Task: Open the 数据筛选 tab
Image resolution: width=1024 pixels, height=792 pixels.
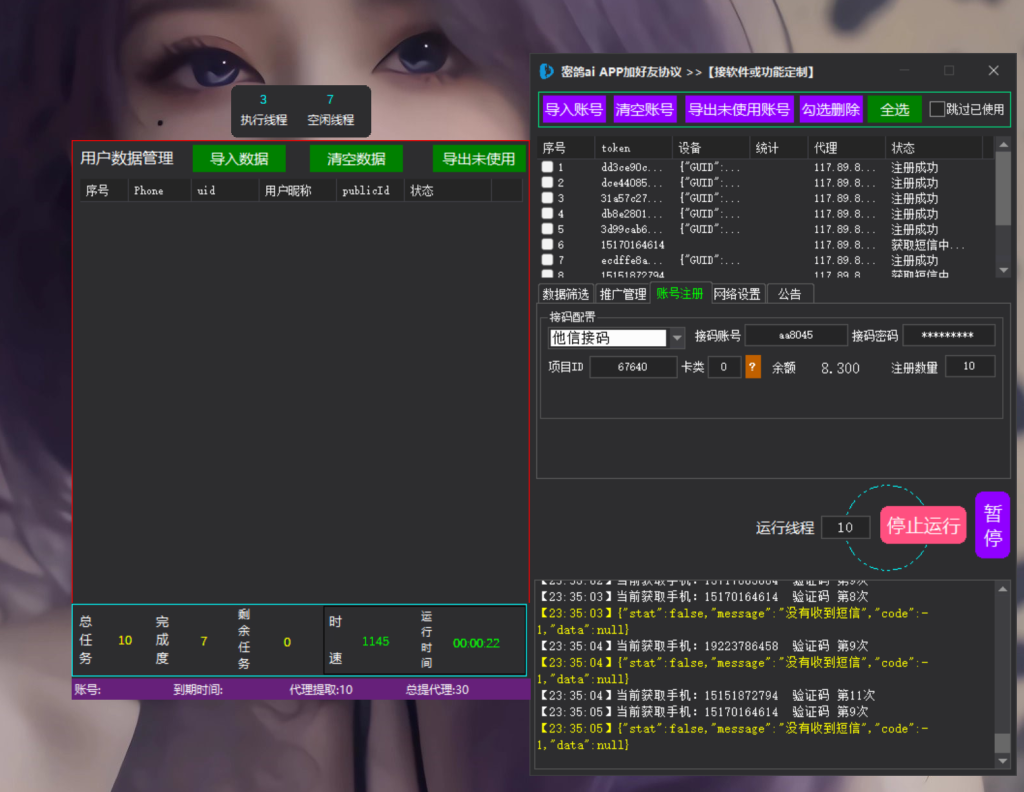Action: (566, 294)
